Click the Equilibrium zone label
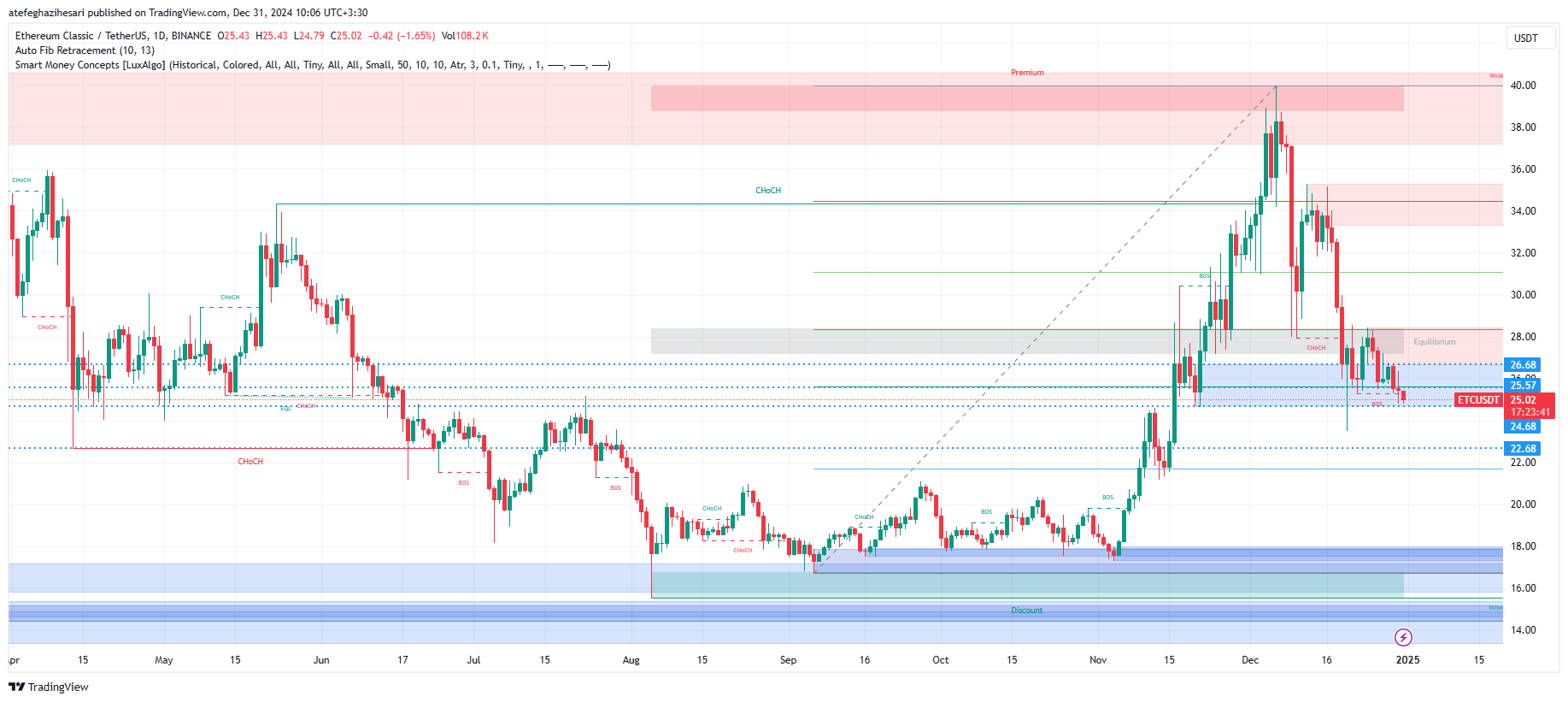1568x702 pixels. [x=1434, y=342]
